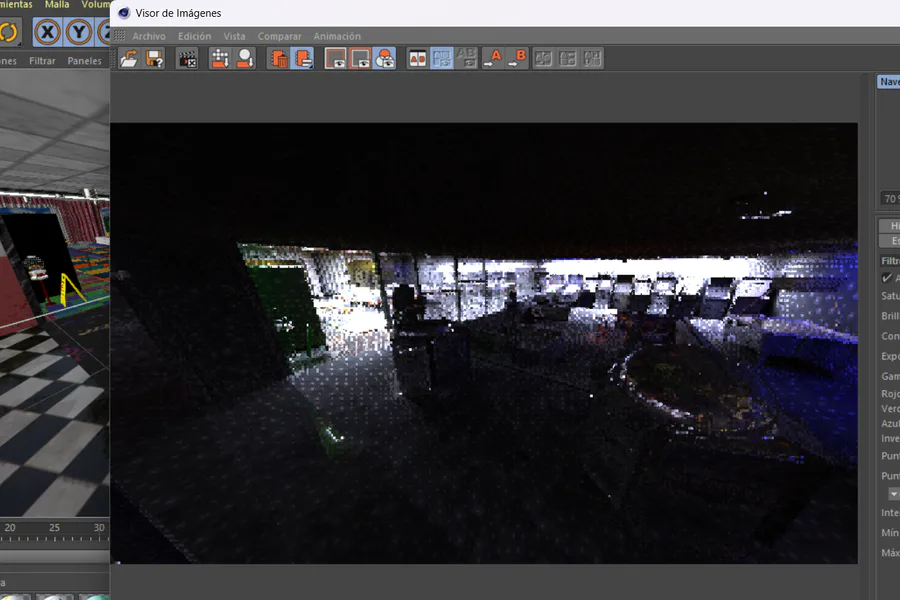Open the Archivo menu in Visor

click(149, 36)
